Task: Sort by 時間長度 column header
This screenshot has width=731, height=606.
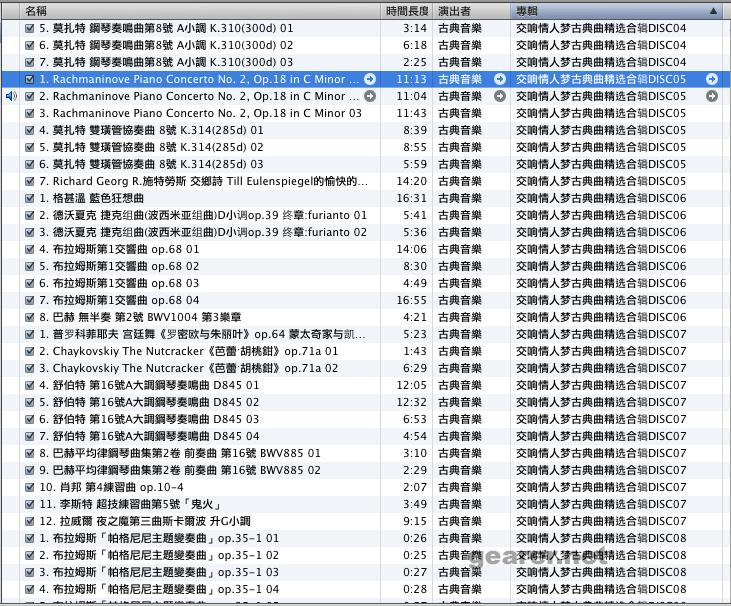Action: click(x=407, y=11)
